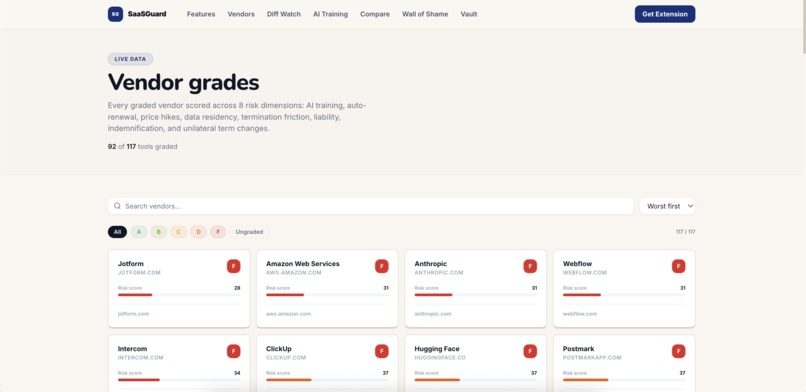
Task: Go to Diff Watch page
Action: 284,14
